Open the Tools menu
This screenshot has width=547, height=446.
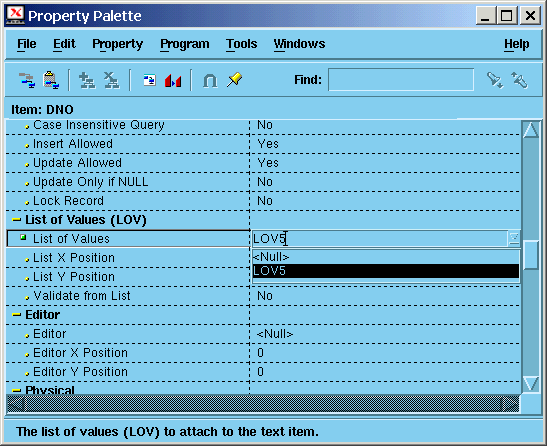[241, 44]
